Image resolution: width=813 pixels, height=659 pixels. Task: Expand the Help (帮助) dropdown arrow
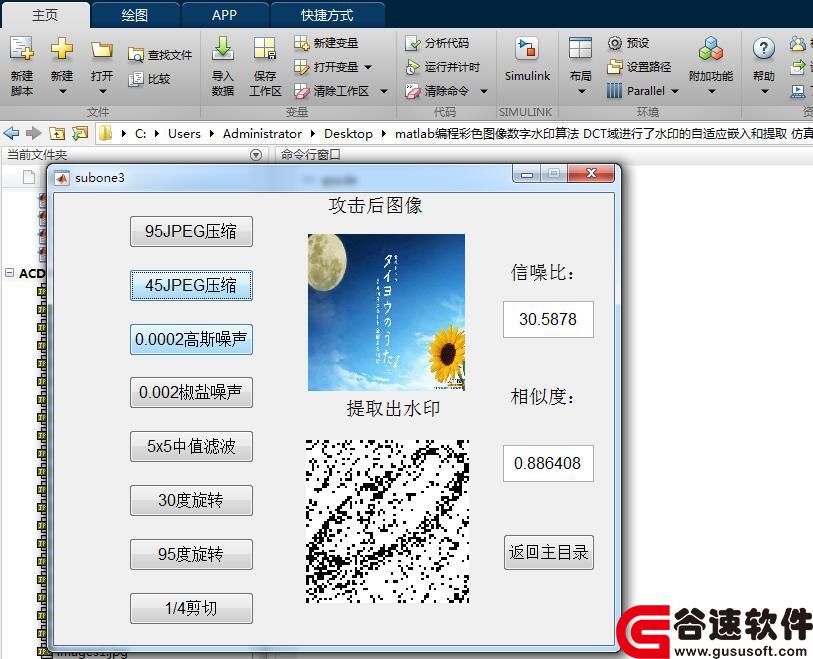pos(765,92)
